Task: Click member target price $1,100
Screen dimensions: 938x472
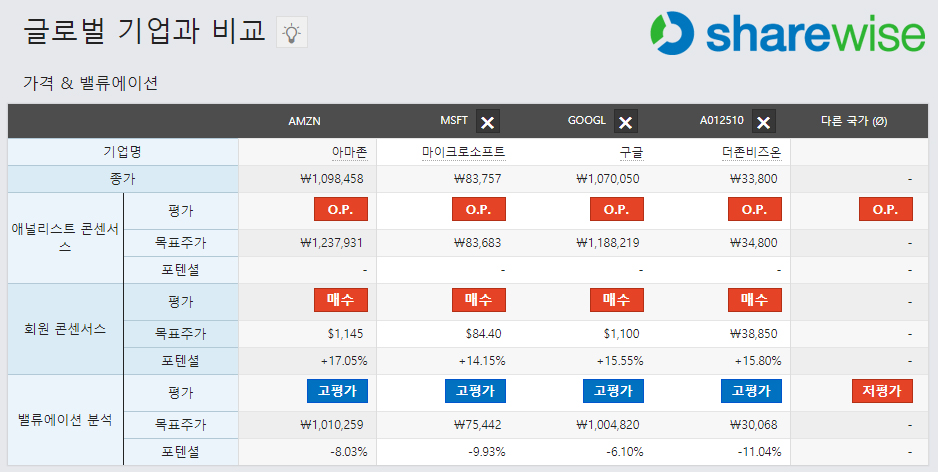Action: click(622, 334)
